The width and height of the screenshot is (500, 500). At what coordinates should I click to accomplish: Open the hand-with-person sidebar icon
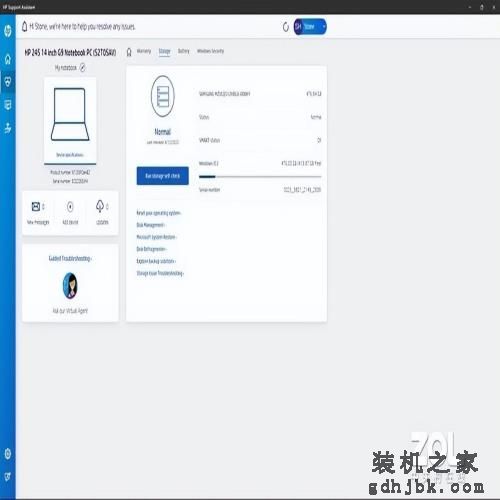click(8, 128)
